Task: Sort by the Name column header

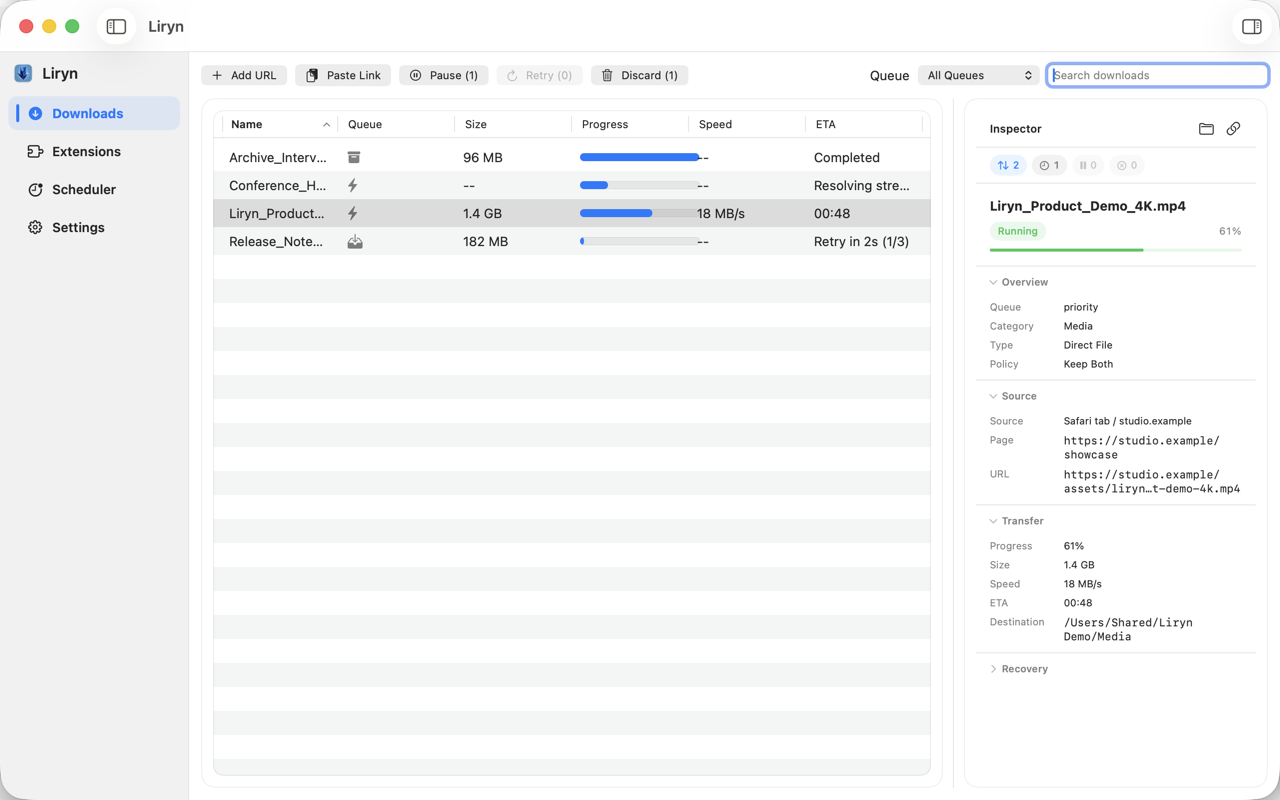Action: pos(279,124)
